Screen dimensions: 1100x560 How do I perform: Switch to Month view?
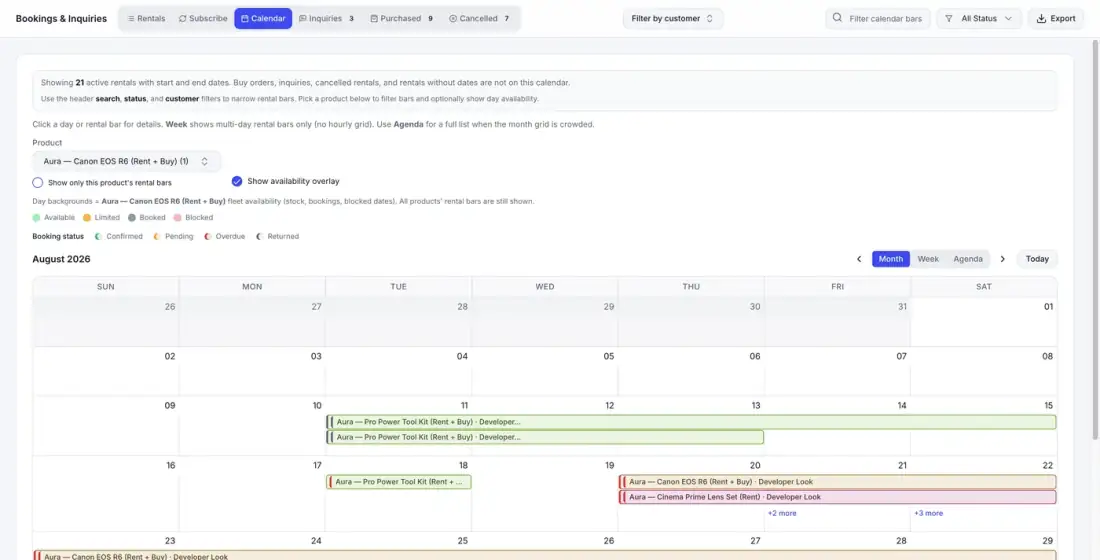[x=891, y=259]
